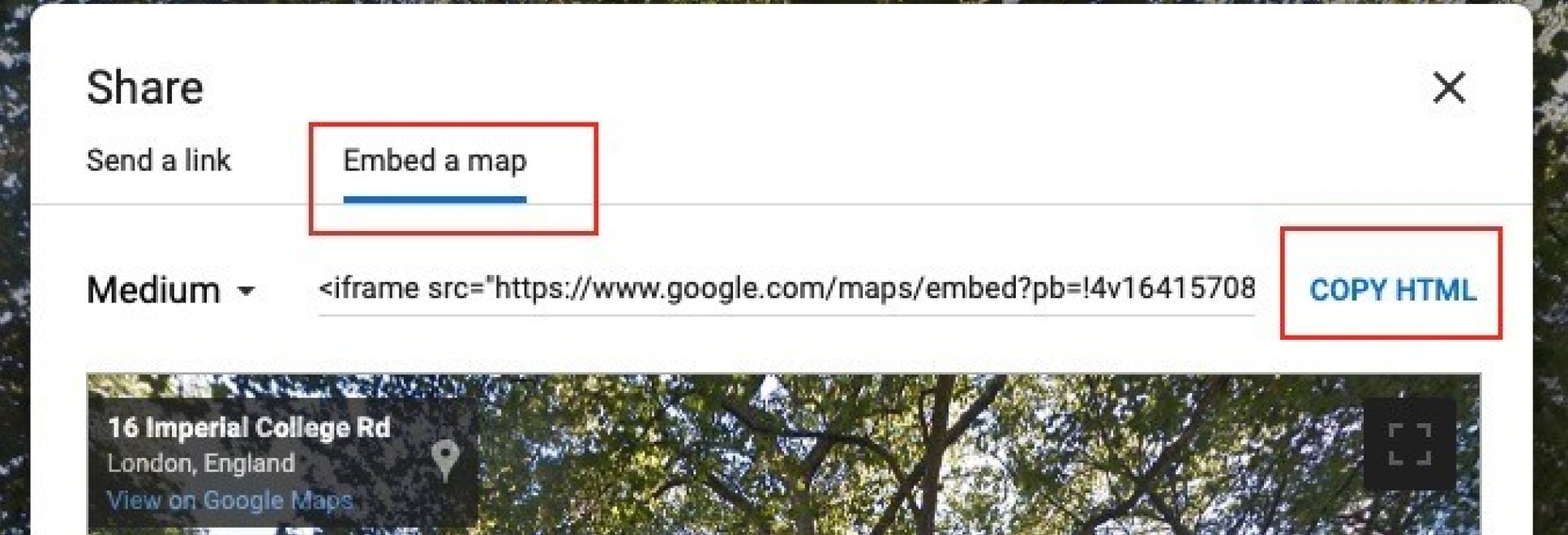
Task: Close the Share dialog with the X
Action: click(x=1449, y=87)
